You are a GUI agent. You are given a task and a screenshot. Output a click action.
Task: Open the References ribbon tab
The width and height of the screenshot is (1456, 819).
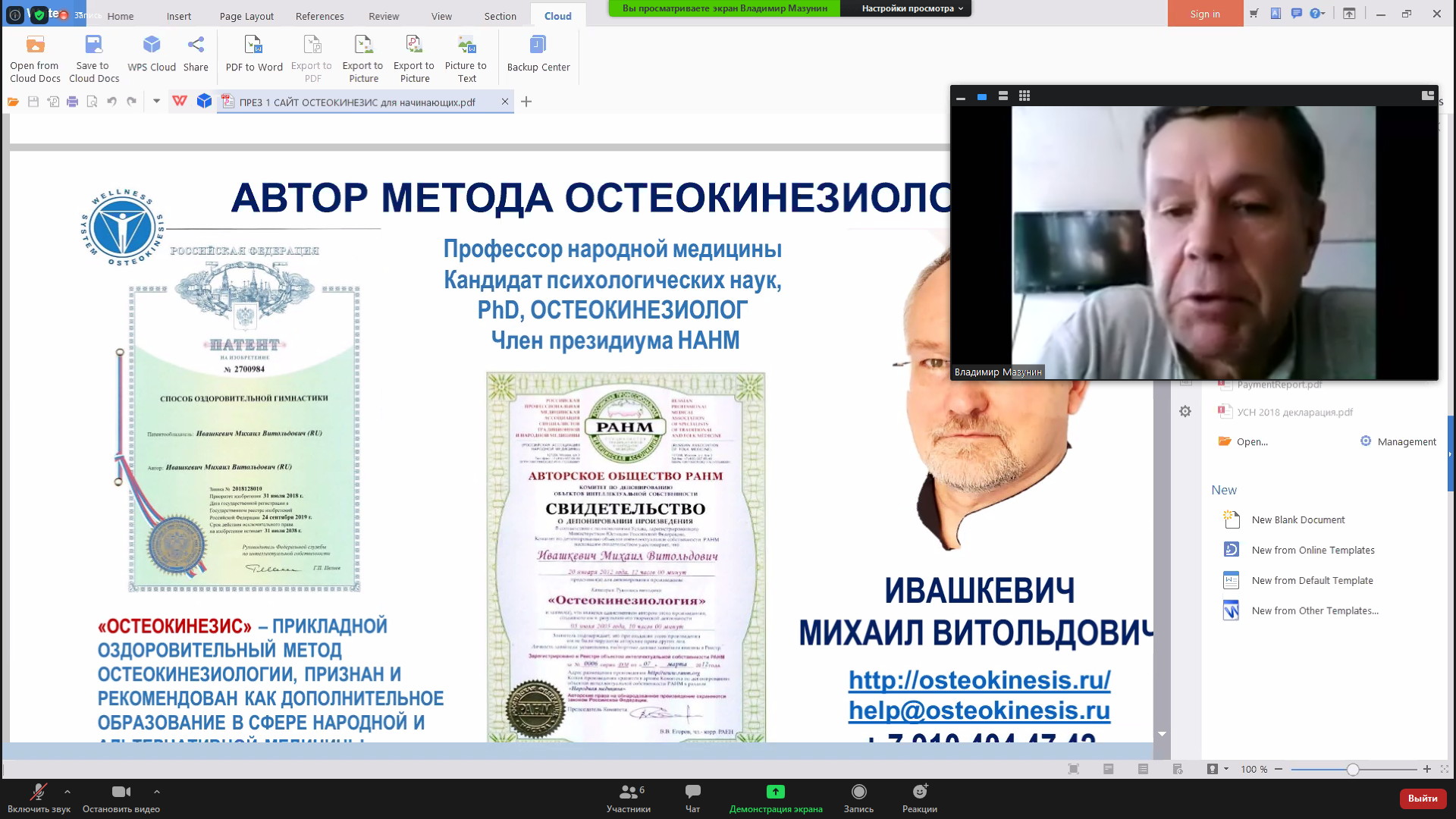coord(319,16)
